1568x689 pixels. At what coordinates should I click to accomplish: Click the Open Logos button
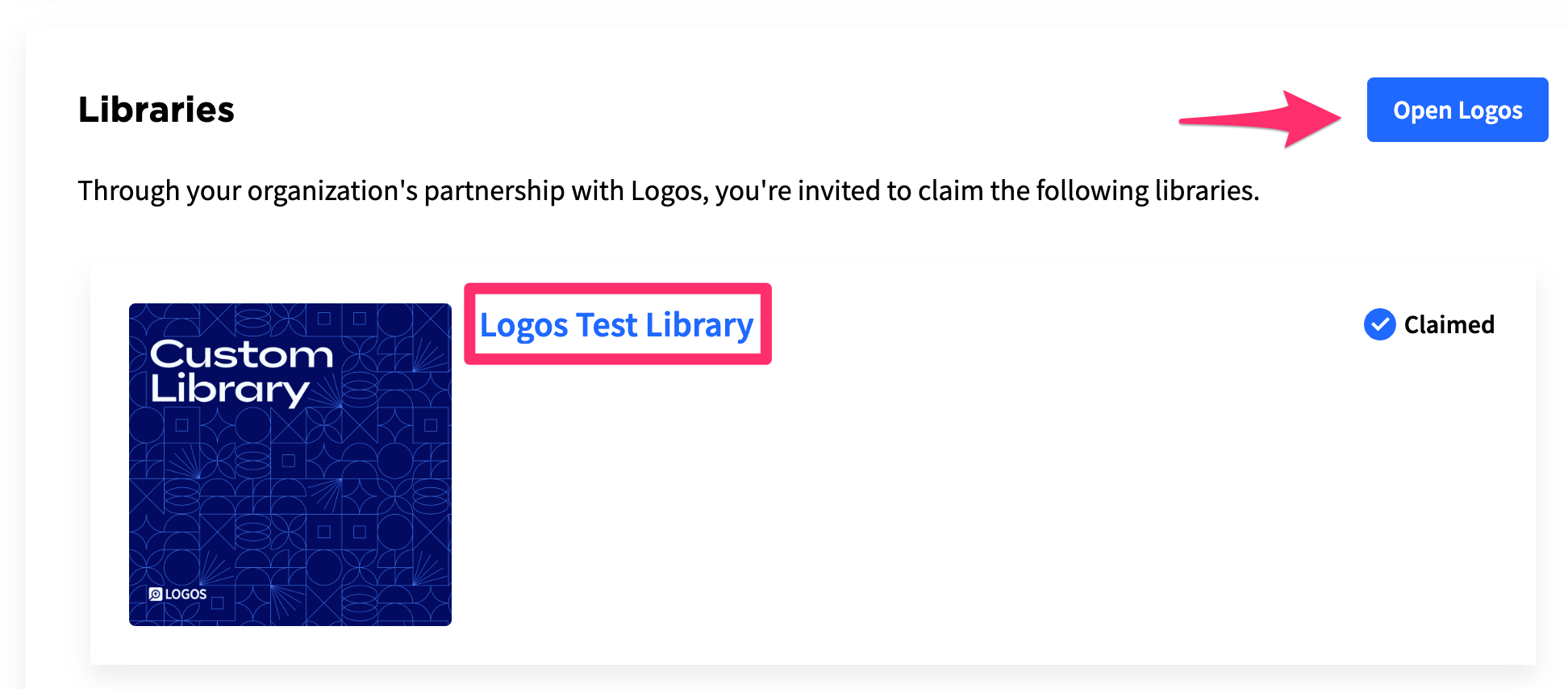(x=1457, y=110)
